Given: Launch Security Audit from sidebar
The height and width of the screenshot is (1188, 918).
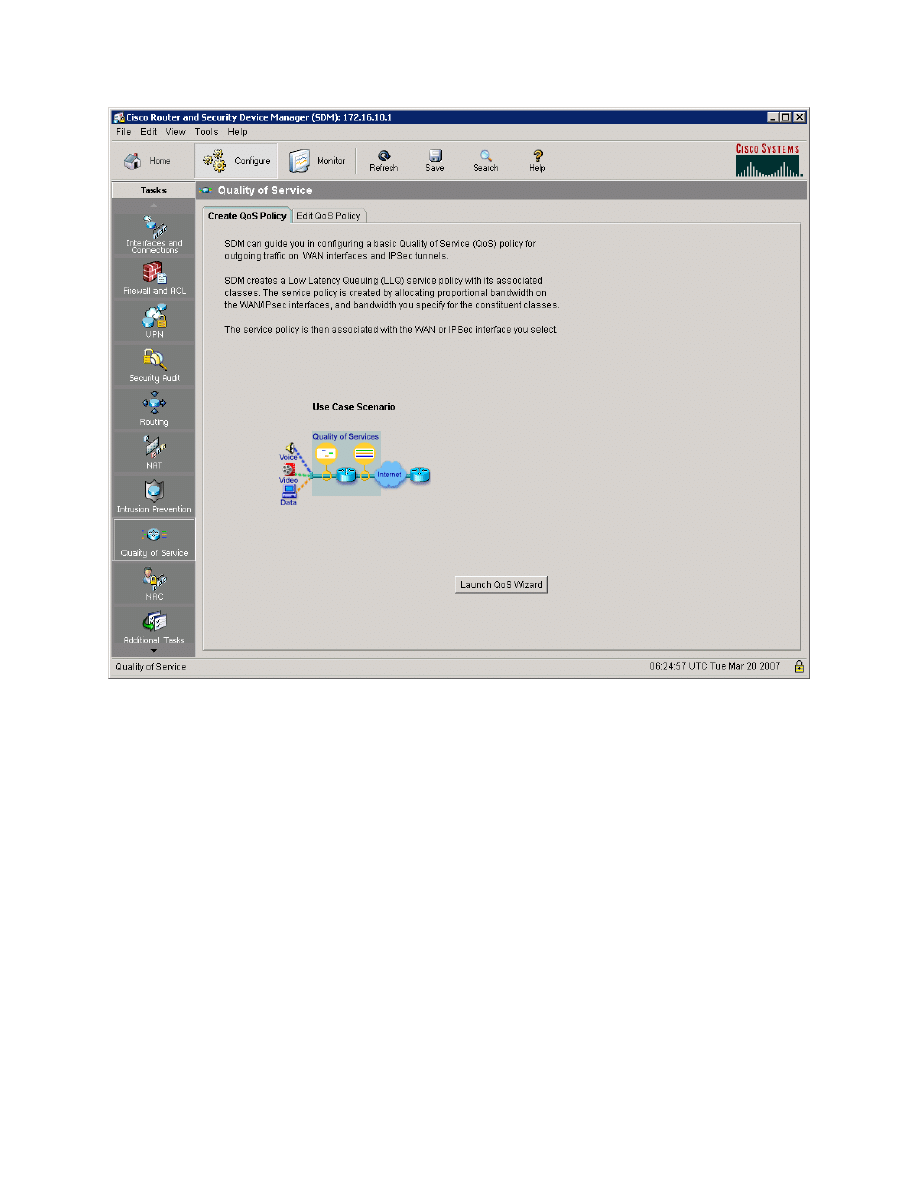Looking at the screenshot, I should coord(154,364).
